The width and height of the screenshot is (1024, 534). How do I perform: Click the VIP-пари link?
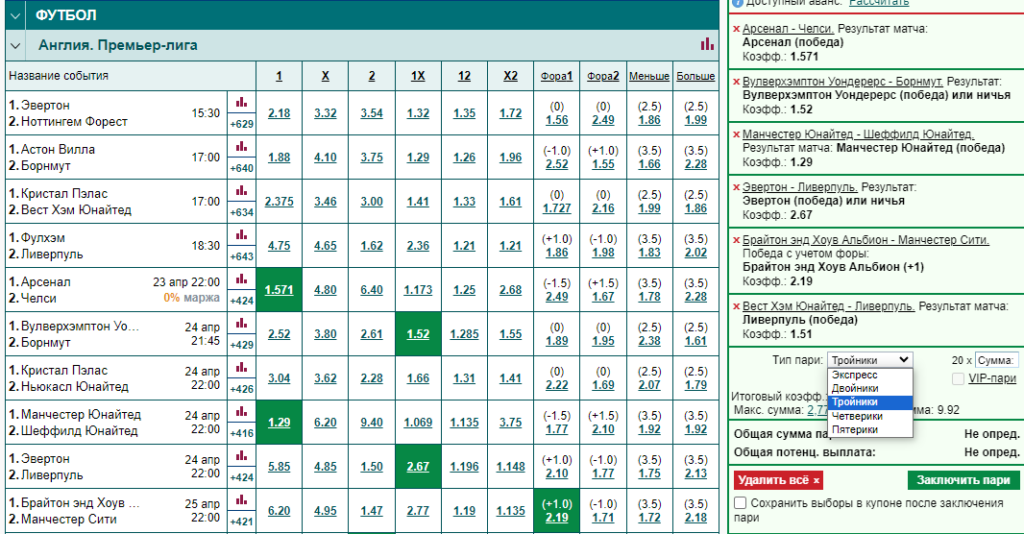992,379
